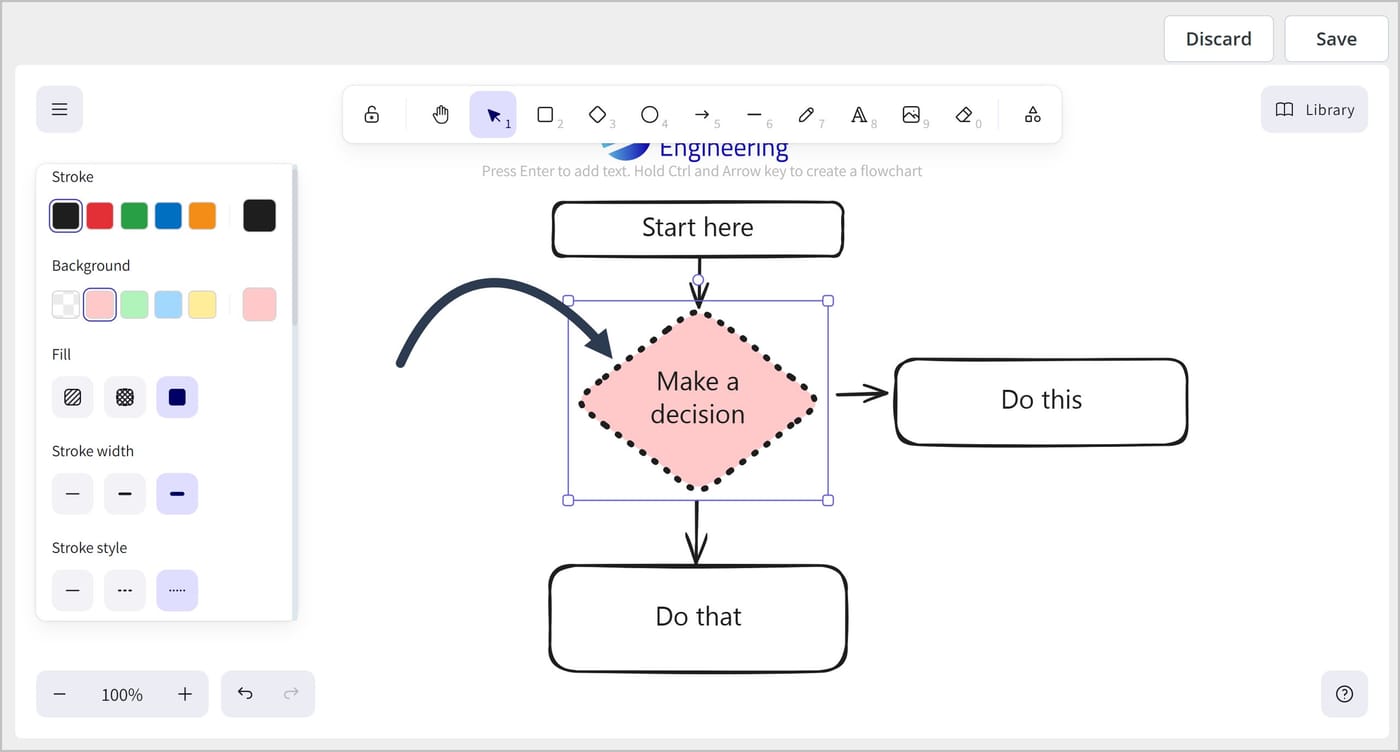Screen dimensions: 1400x752
Task: Click the rotation handle above the diamond
Action: [x=698, y=280]
